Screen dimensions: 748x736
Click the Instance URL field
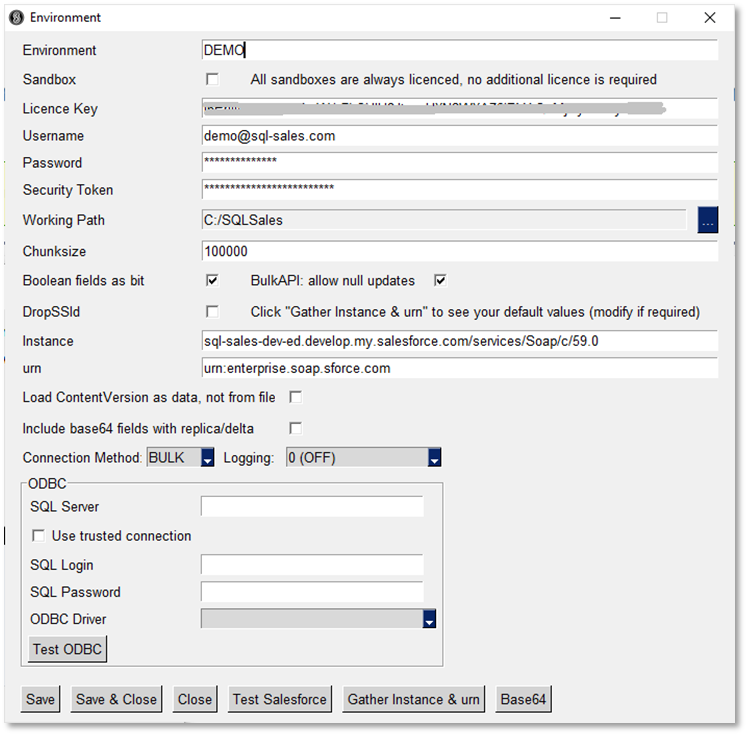[460, 341]
